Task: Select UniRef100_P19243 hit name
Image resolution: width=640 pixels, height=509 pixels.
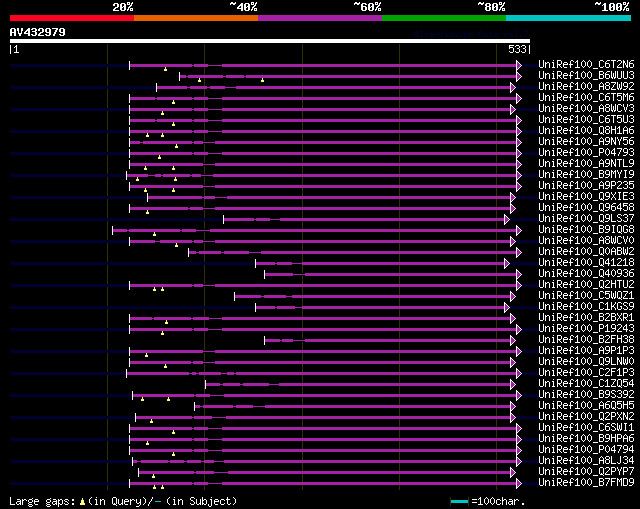Action: pyautogui.click(x=586, y=329)
